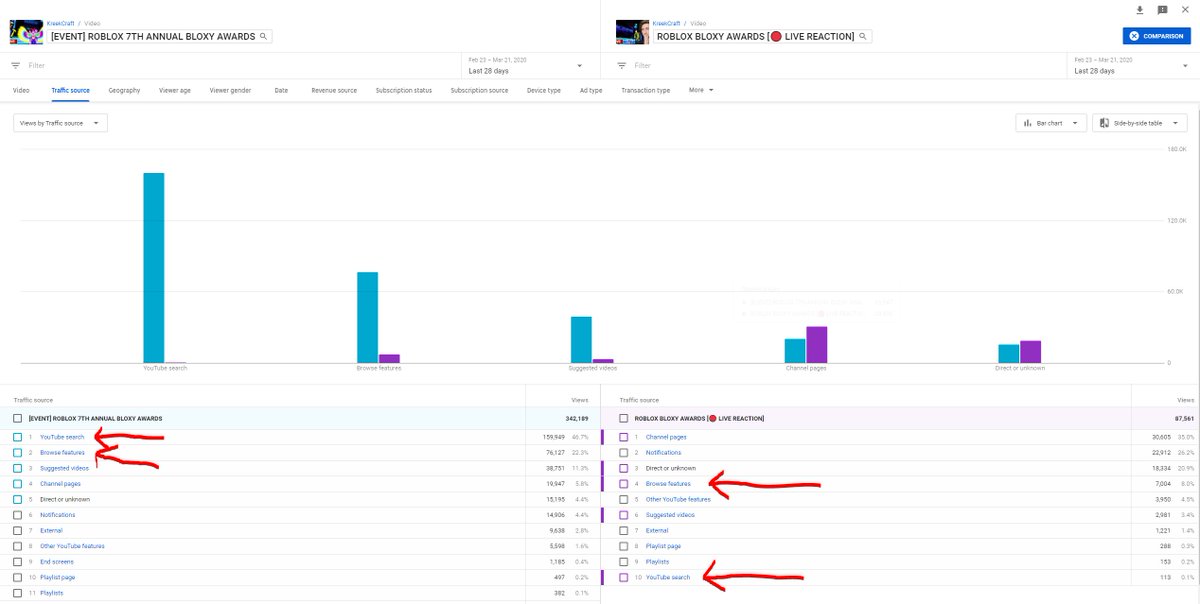Click the Filter field under the [EVENT] video
Screen dimensions: 1200x604
tap(240, 66)
